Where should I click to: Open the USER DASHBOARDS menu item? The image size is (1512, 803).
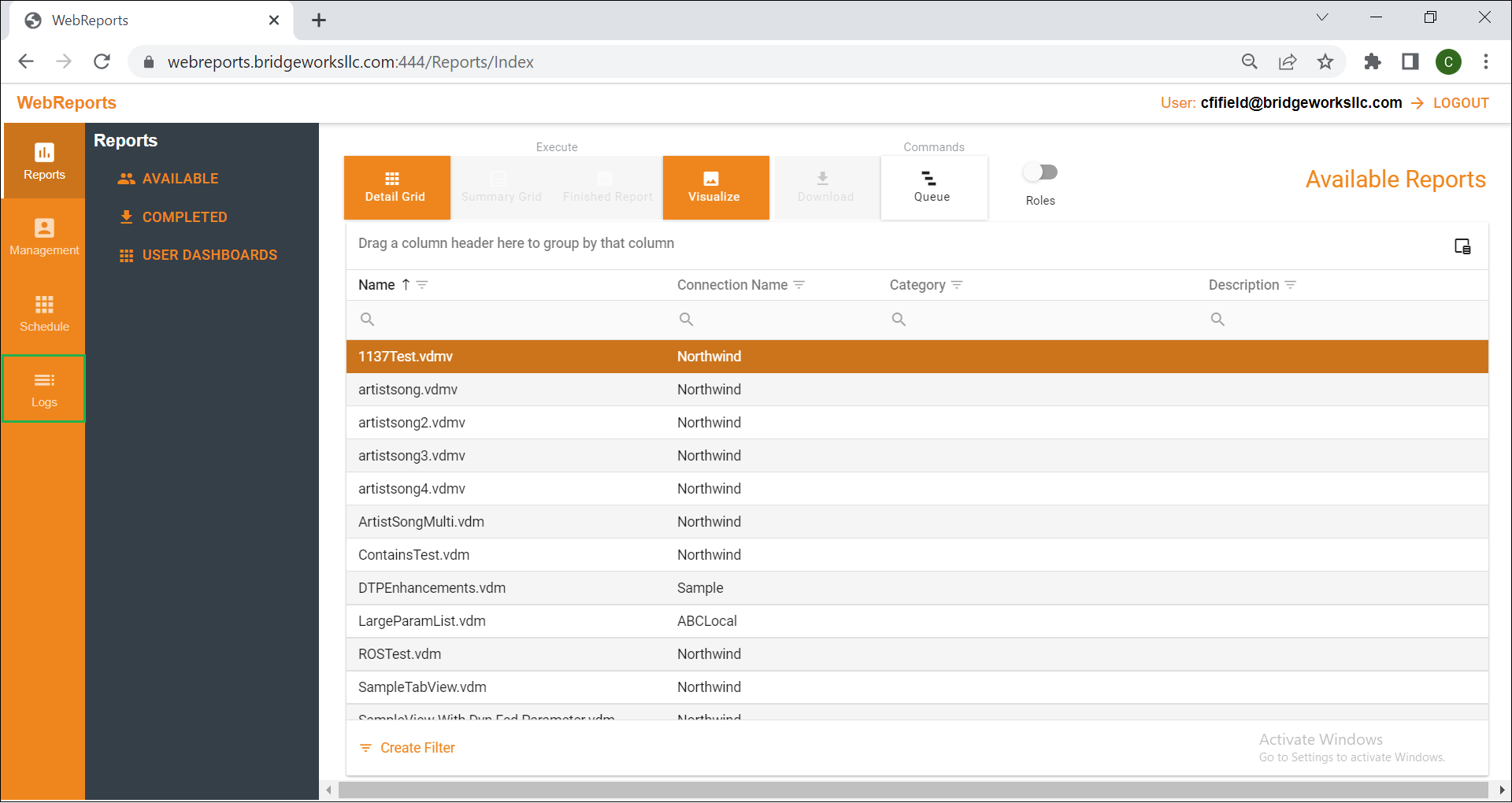209,255
